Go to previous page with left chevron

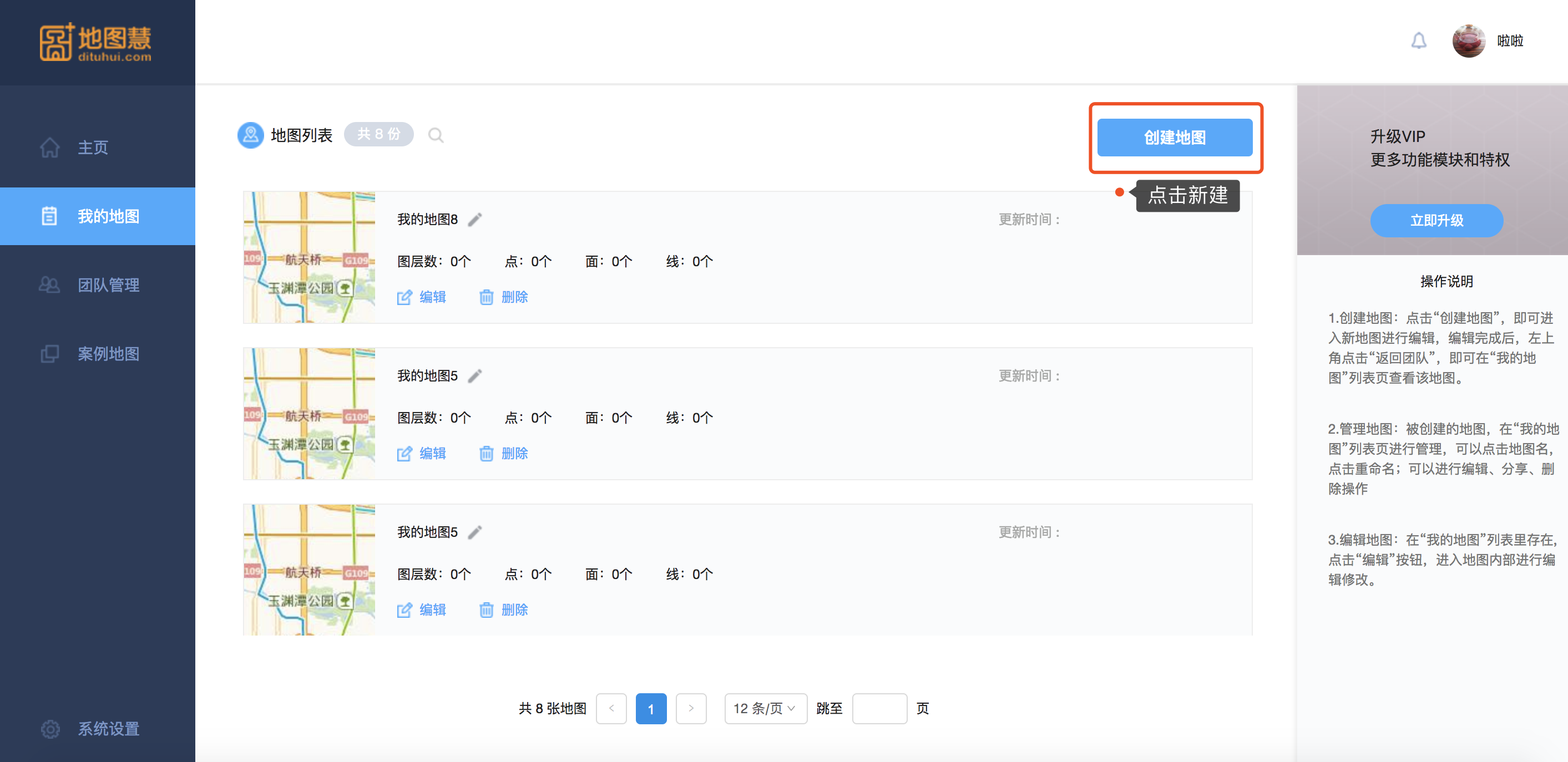pos(611,708)
